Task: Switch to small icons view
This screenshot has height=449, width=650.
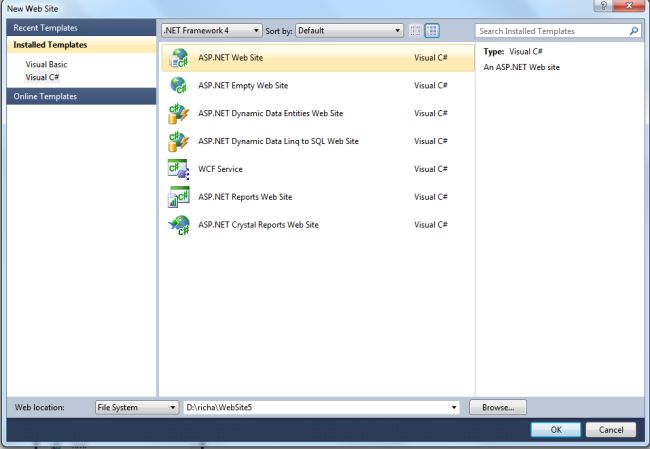Action: point(415,31)
